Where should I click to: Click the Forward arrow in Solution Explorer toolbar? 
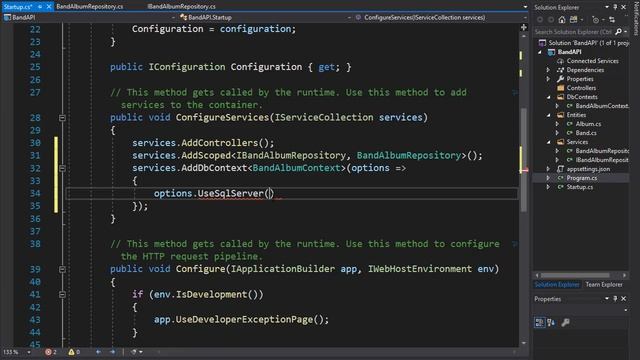click(x=551, y=20)
